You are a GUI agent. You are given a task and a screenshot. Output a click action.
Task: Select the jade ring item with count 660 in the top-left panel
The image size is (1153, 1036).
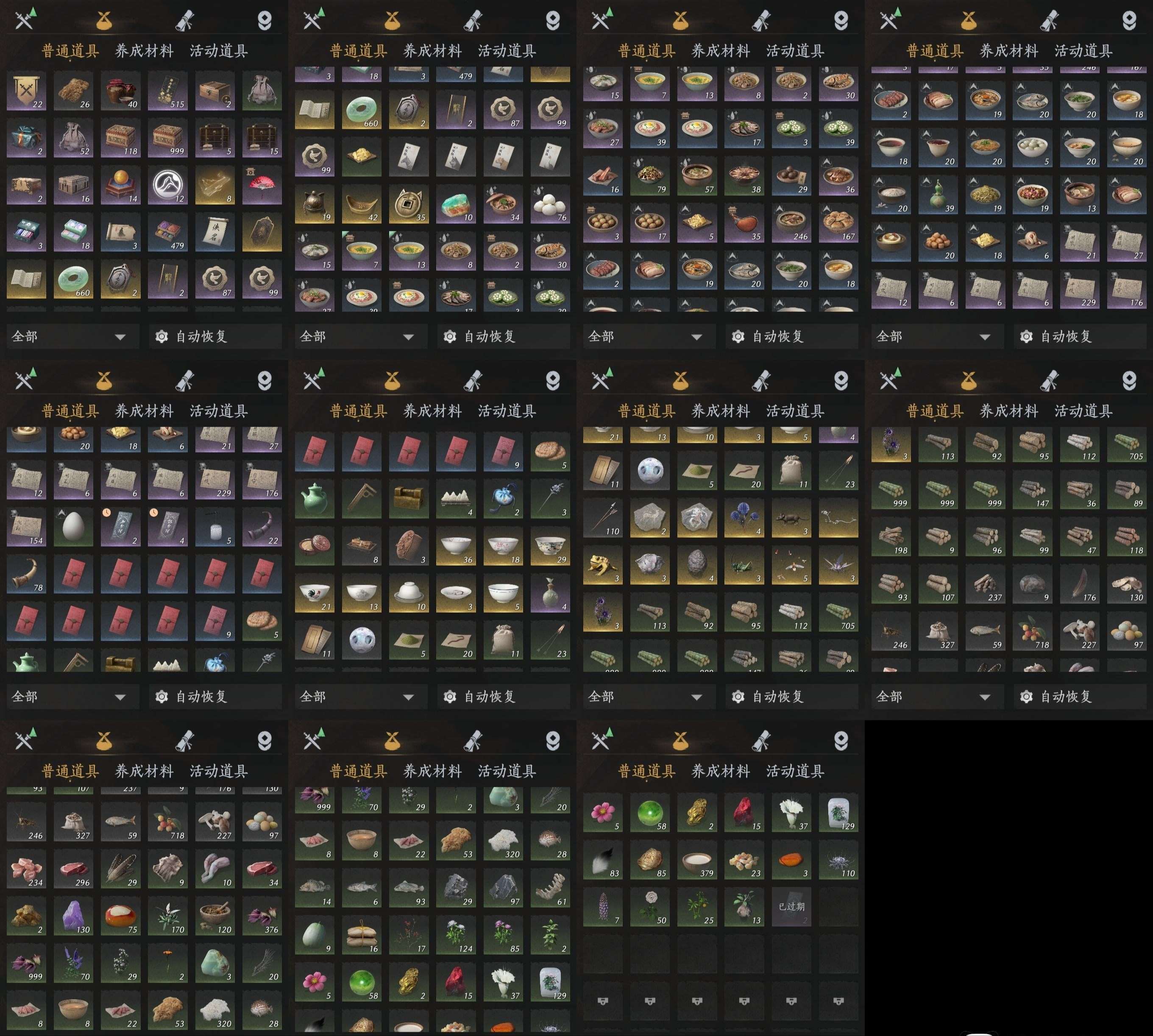coord(73,280)
